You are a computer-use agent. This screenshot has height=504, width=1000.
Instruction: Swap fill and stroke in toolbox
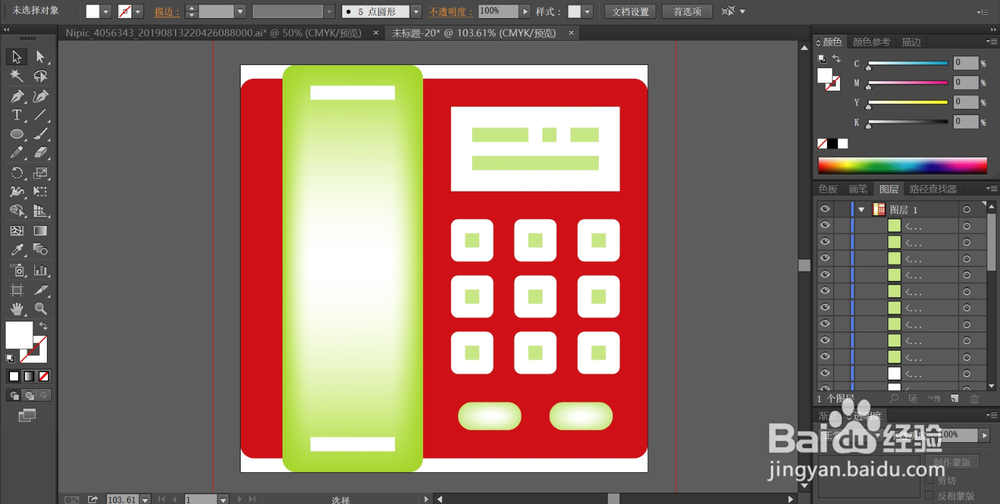[43, 325]
